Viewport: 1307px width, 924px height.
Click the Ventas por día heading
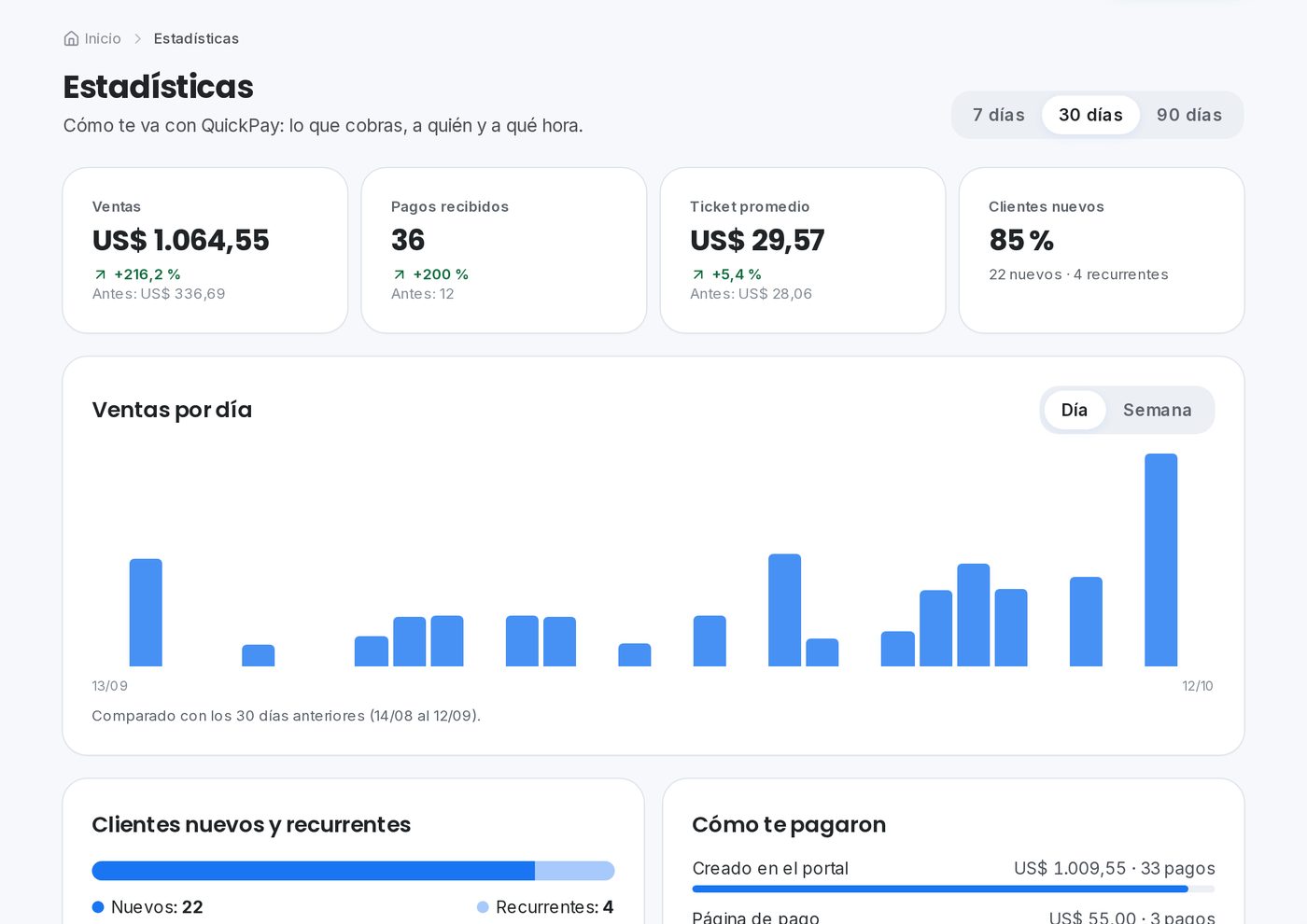point(172,410)
